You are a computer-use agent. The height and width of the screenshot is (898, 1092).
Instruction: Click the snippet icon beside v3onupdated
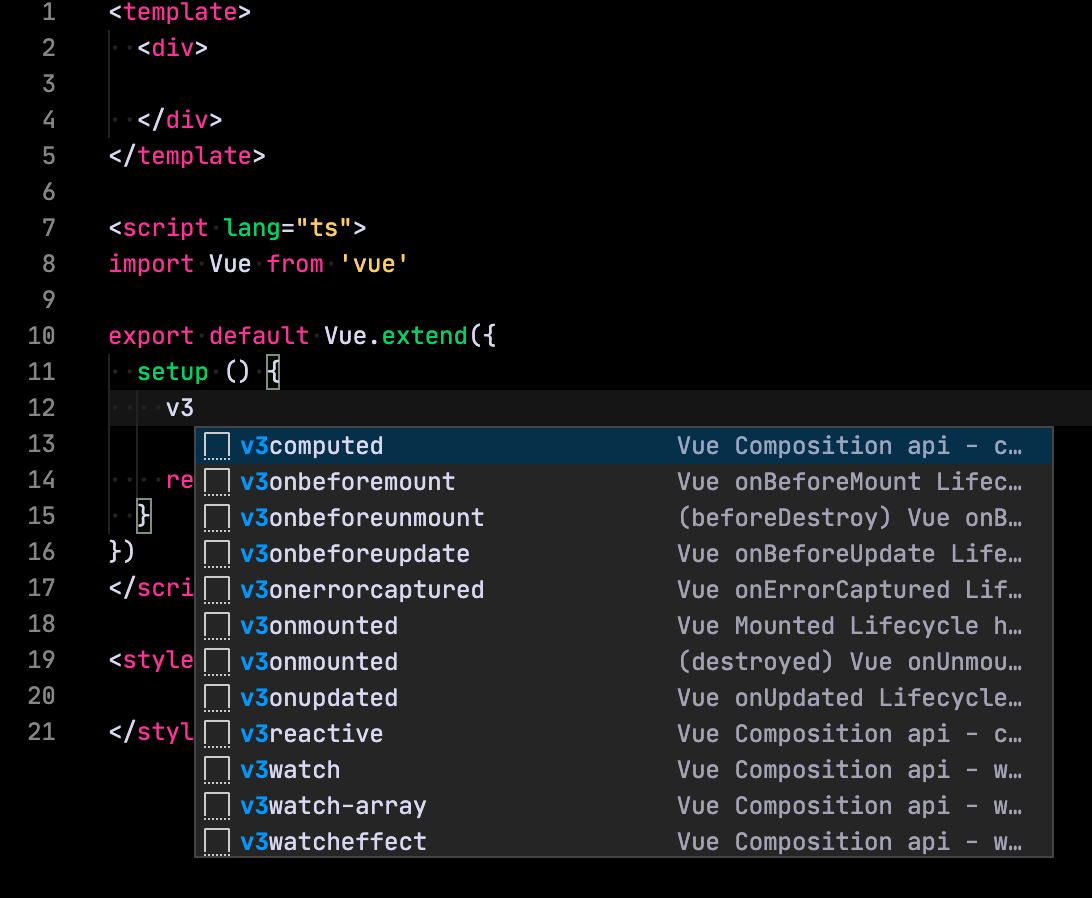(x=217, y=698)
